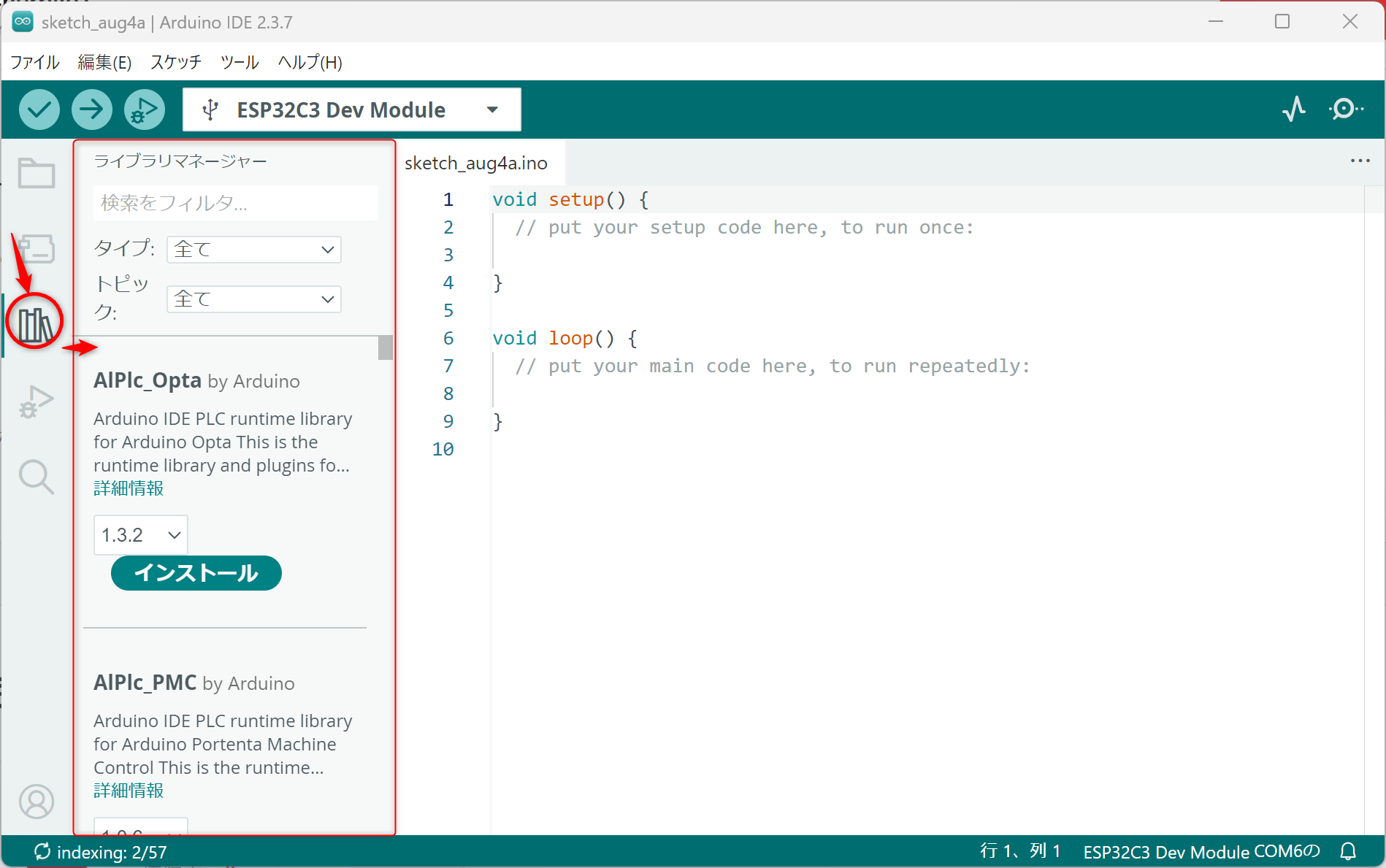The height and width of the screenshot is (868, 1386).
Task: Open 詳細情報 link for AlPlc_PMC
Action: tap(129, 791)
